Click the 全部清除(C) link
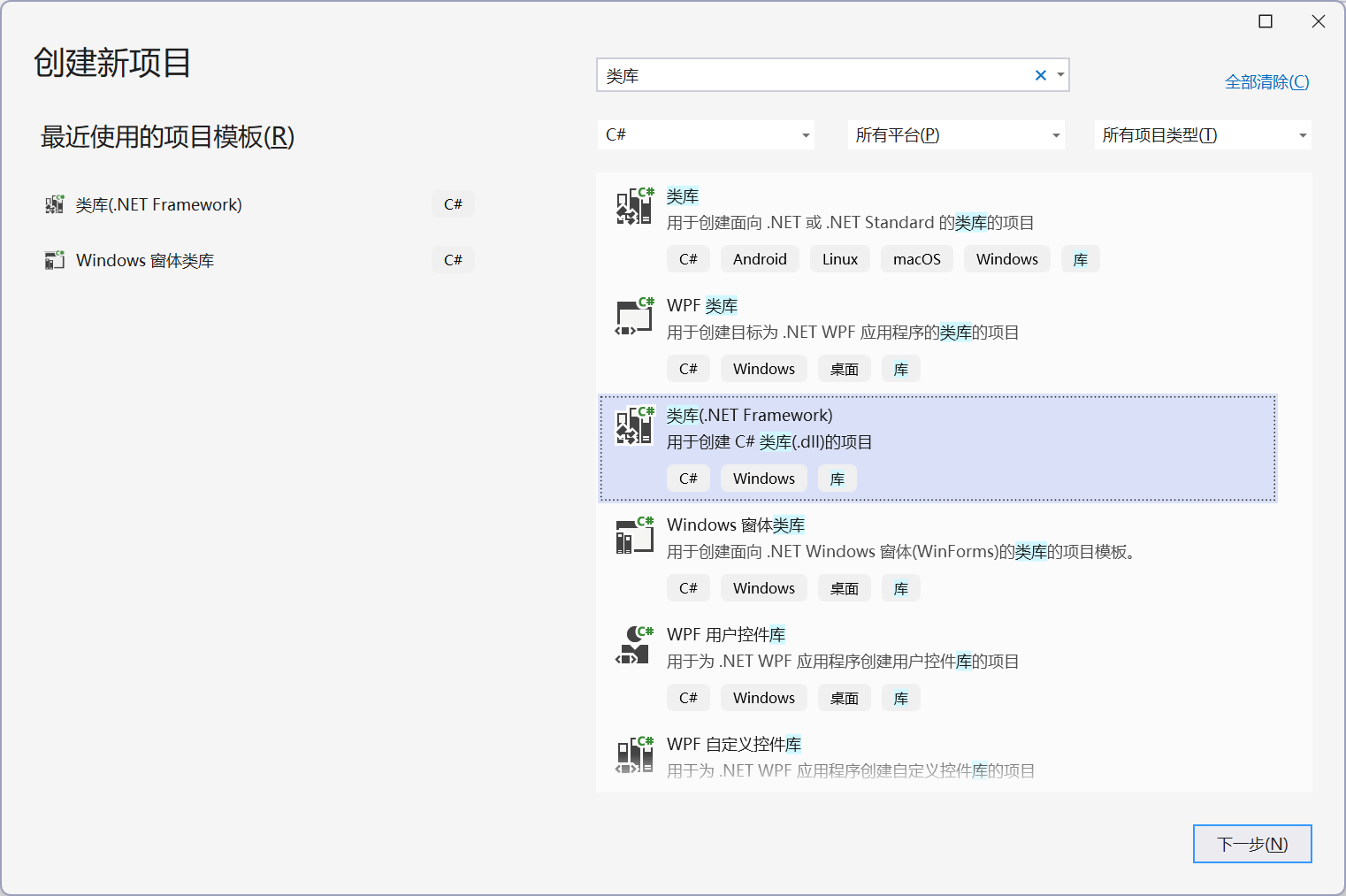This screenshot has width=1346, height=896. [x=1266, y=81]
